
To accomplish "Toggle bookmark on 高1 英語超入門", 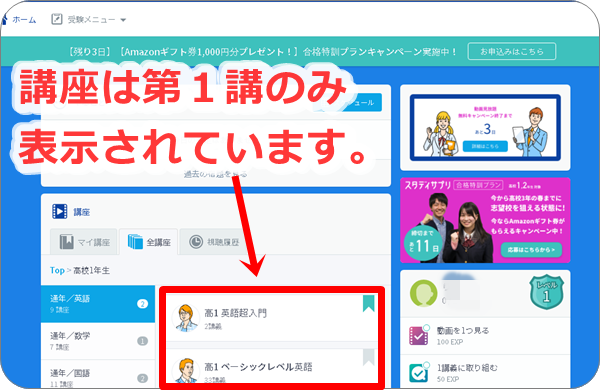I will pyautogui.click(x=368, y=303).
